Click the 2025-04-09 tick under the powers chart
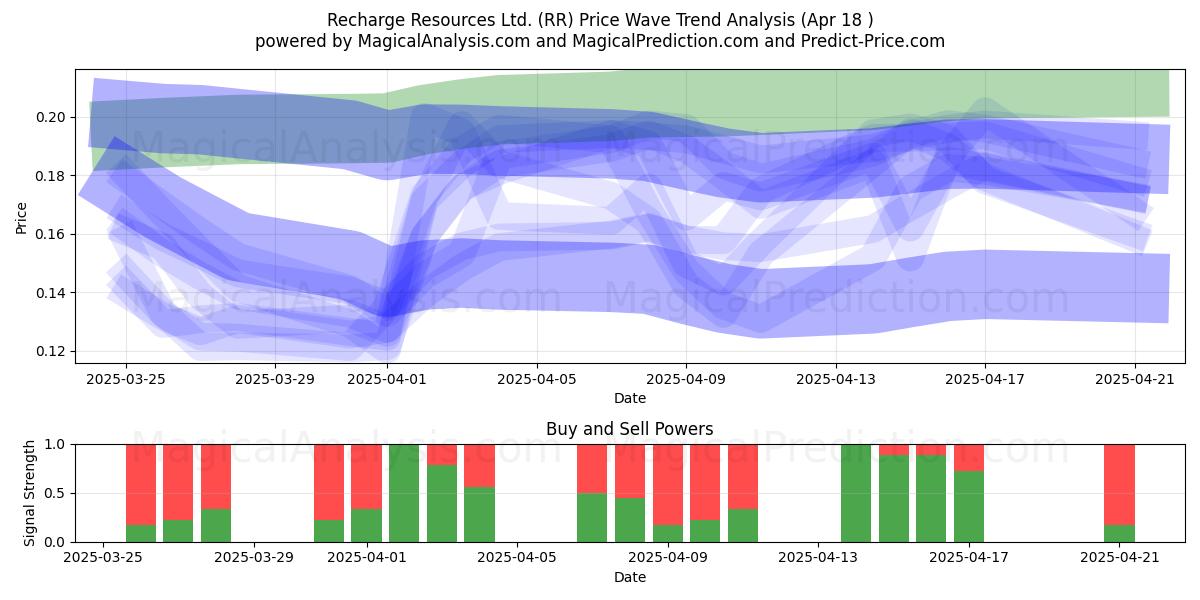Image resolution: width=1200 pixels, height=600 pixels. pos(668,558)
